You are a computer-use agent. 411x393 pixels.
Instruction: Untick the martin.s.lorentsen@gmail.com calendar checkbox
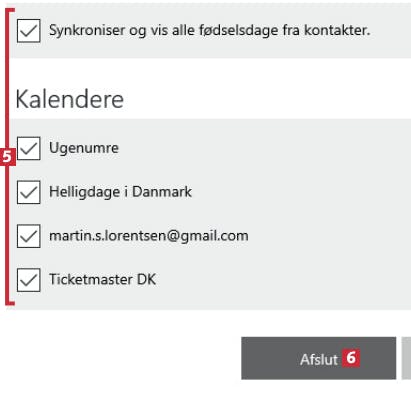point(29,236)
